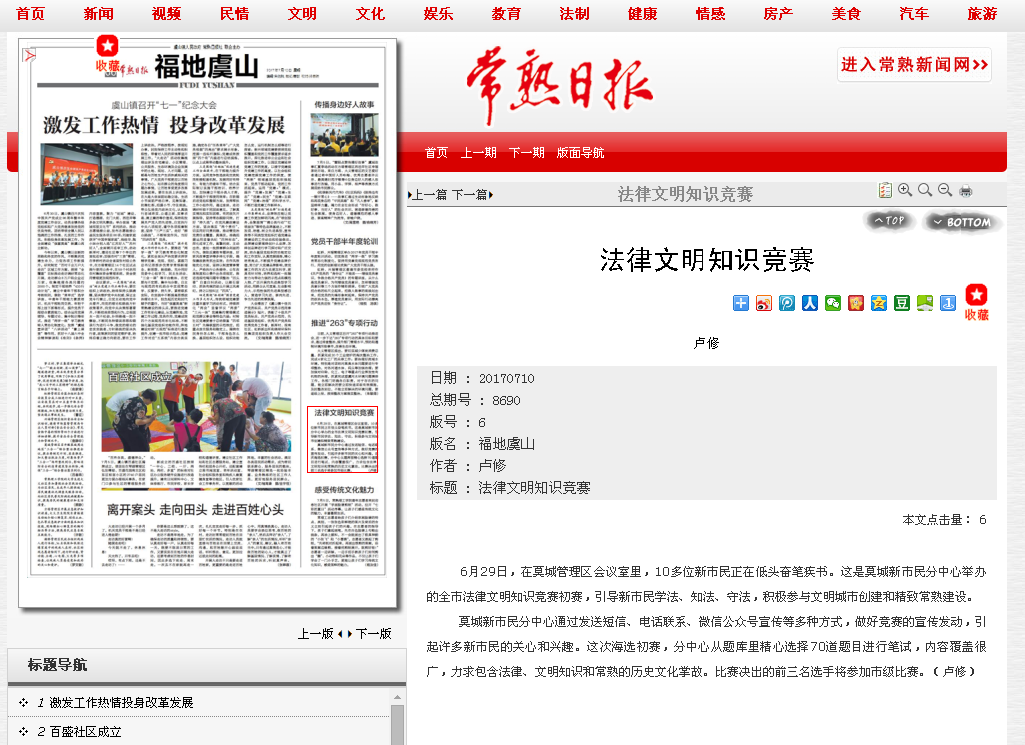Click the printer icon to print article

pos(966,191)
